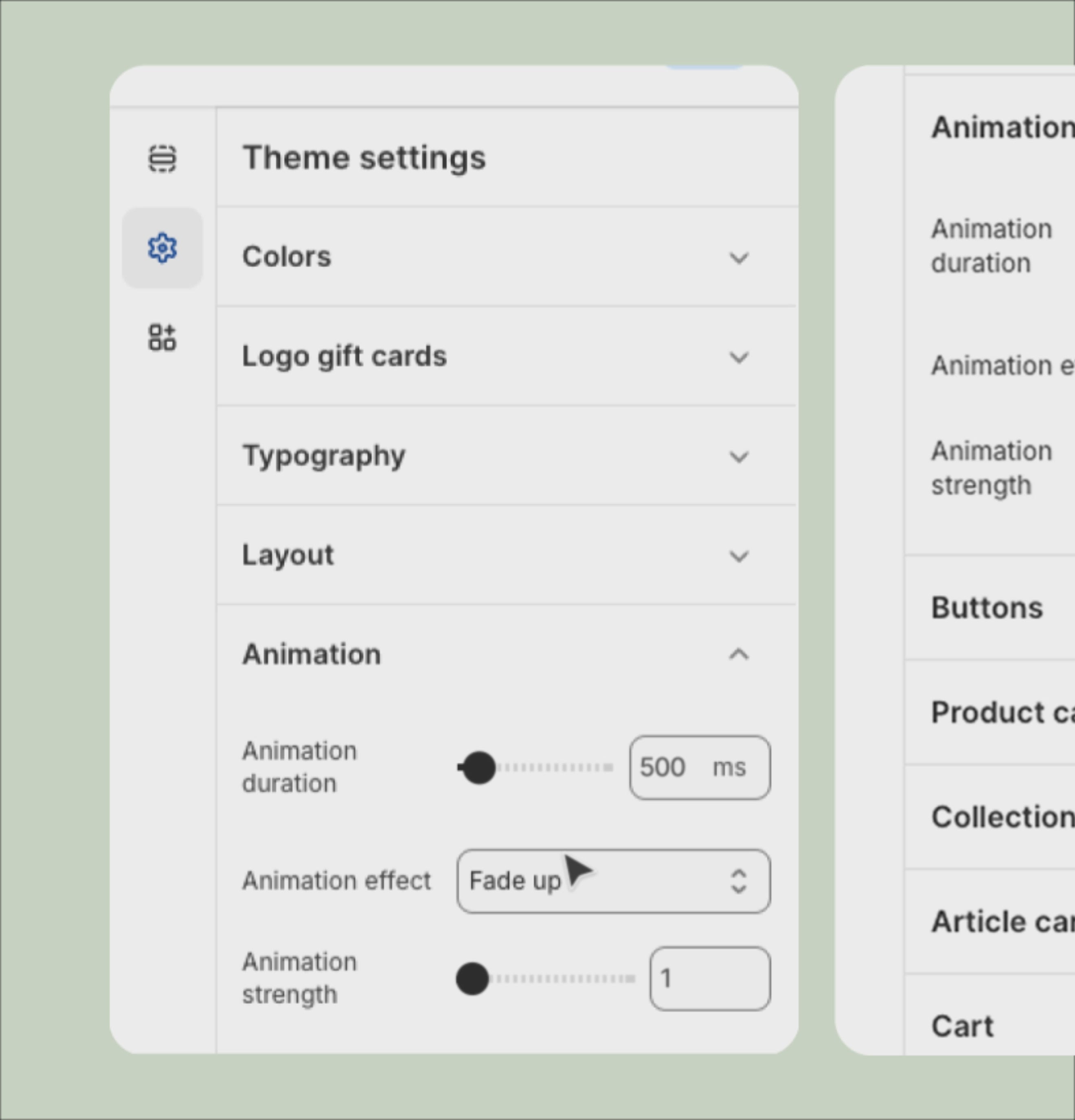Focus the 500 ms duration input field
The width and height of the screenshot is (1075, 1120).
pyautogui.click(x=700, y=767)
